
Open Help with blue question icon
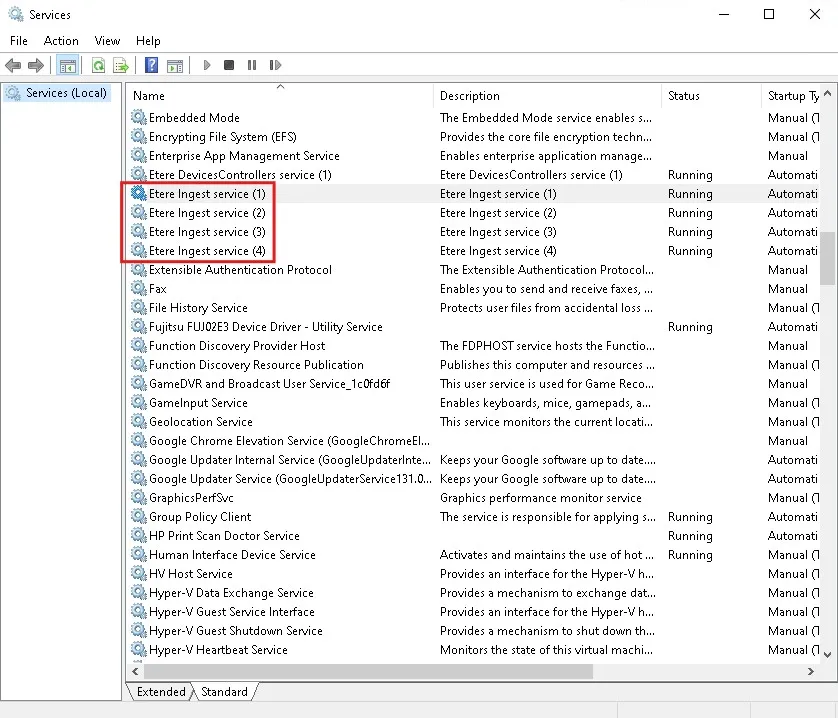click(151, 66)
